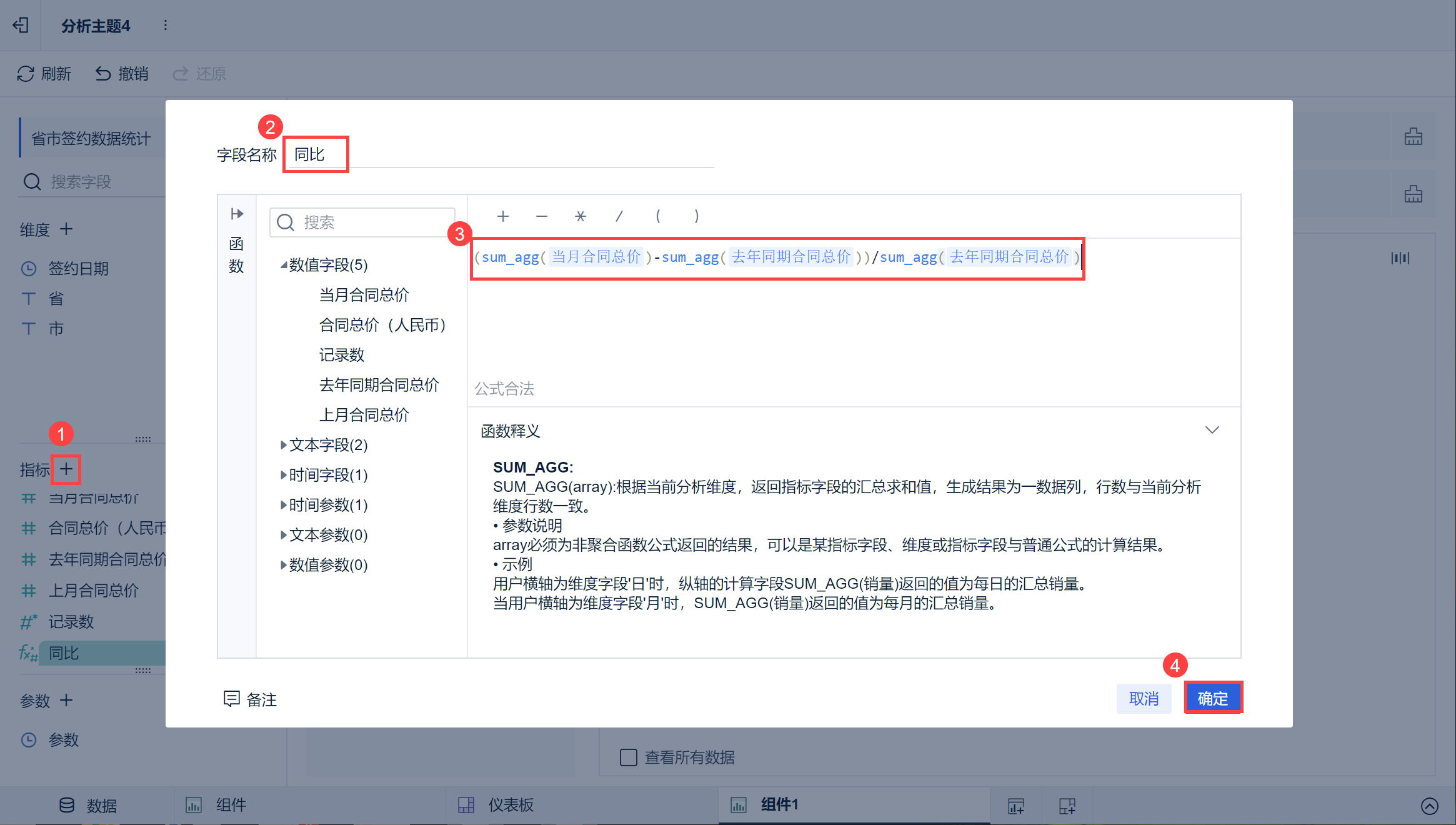Collapse the 数值字段(5) tree node
Image resolution: width=1456 pixels, height=825 pixels.
pyautogui.click(x=284, y=265)
